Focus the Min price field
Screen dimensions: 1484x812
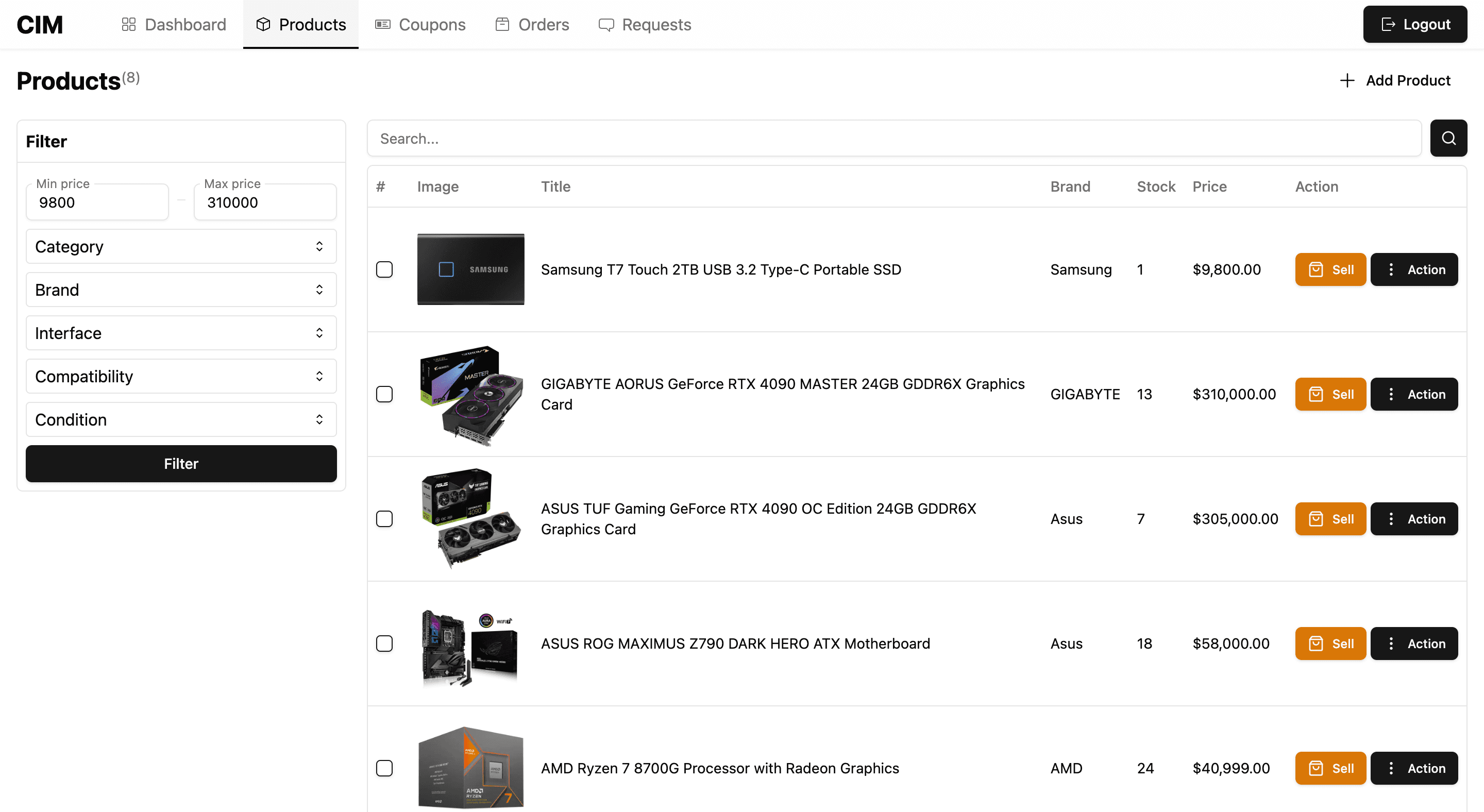[x=97, y=202]
